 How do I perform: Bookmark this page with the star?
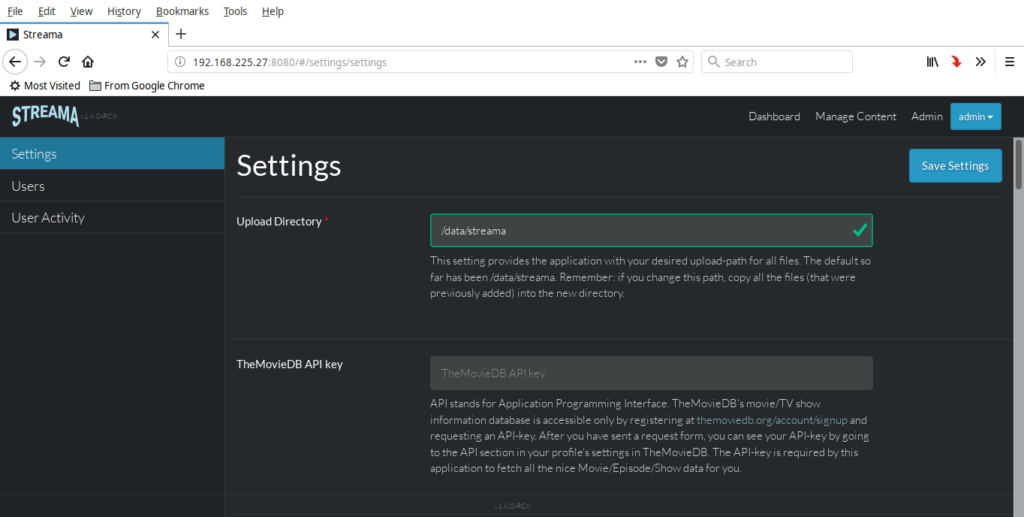point(682,61)
